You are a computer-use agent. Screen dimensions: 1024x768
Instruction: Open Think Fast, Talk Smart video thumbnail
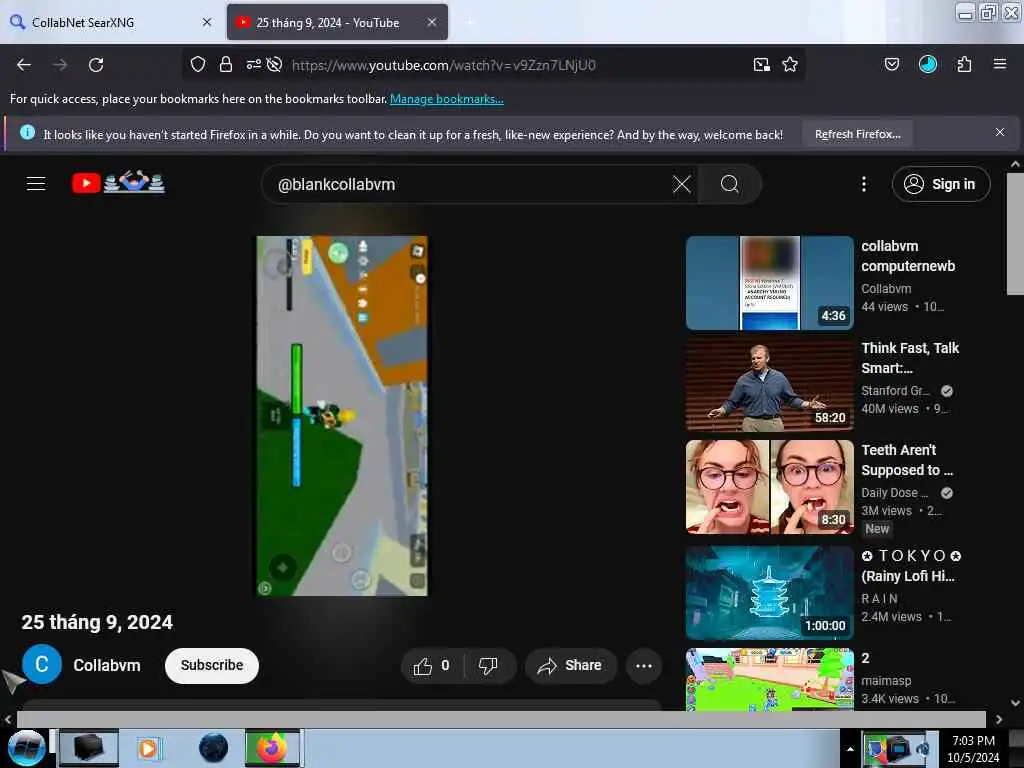pyautogui.click(x=770, y=385)
